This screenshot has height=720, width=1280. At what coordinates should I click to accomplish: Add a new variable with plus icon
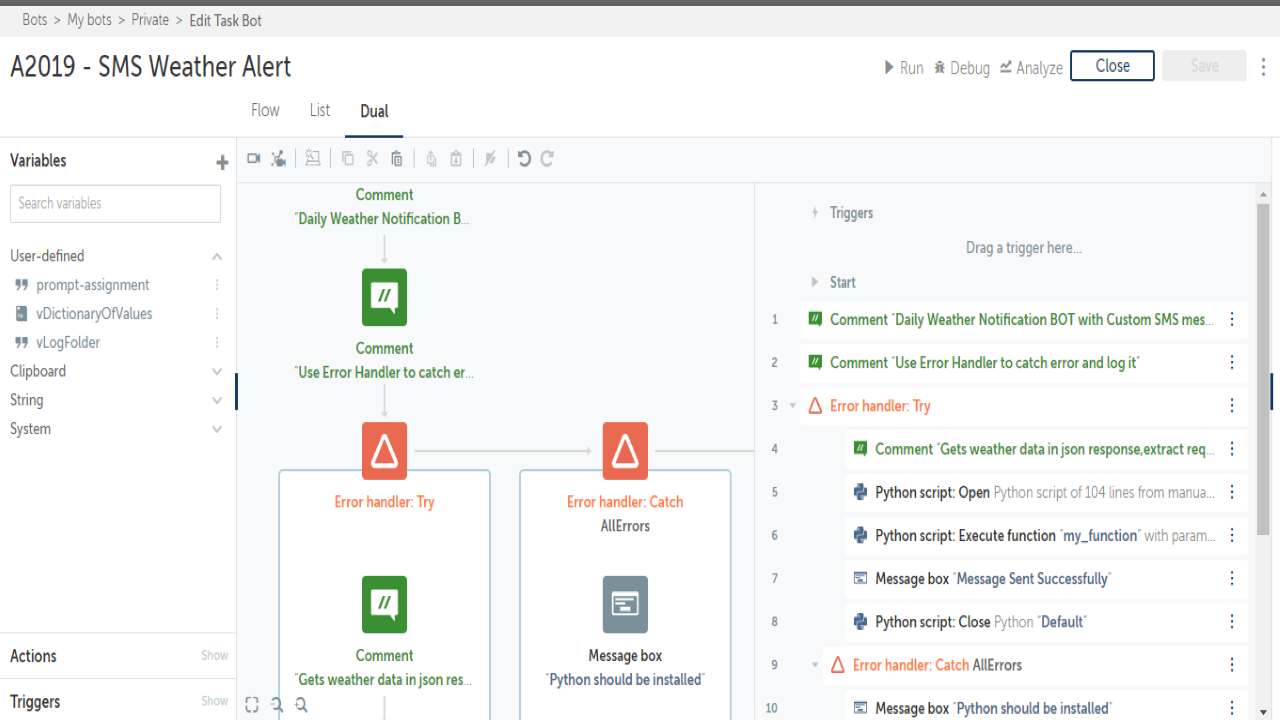[x=222, y=162]
